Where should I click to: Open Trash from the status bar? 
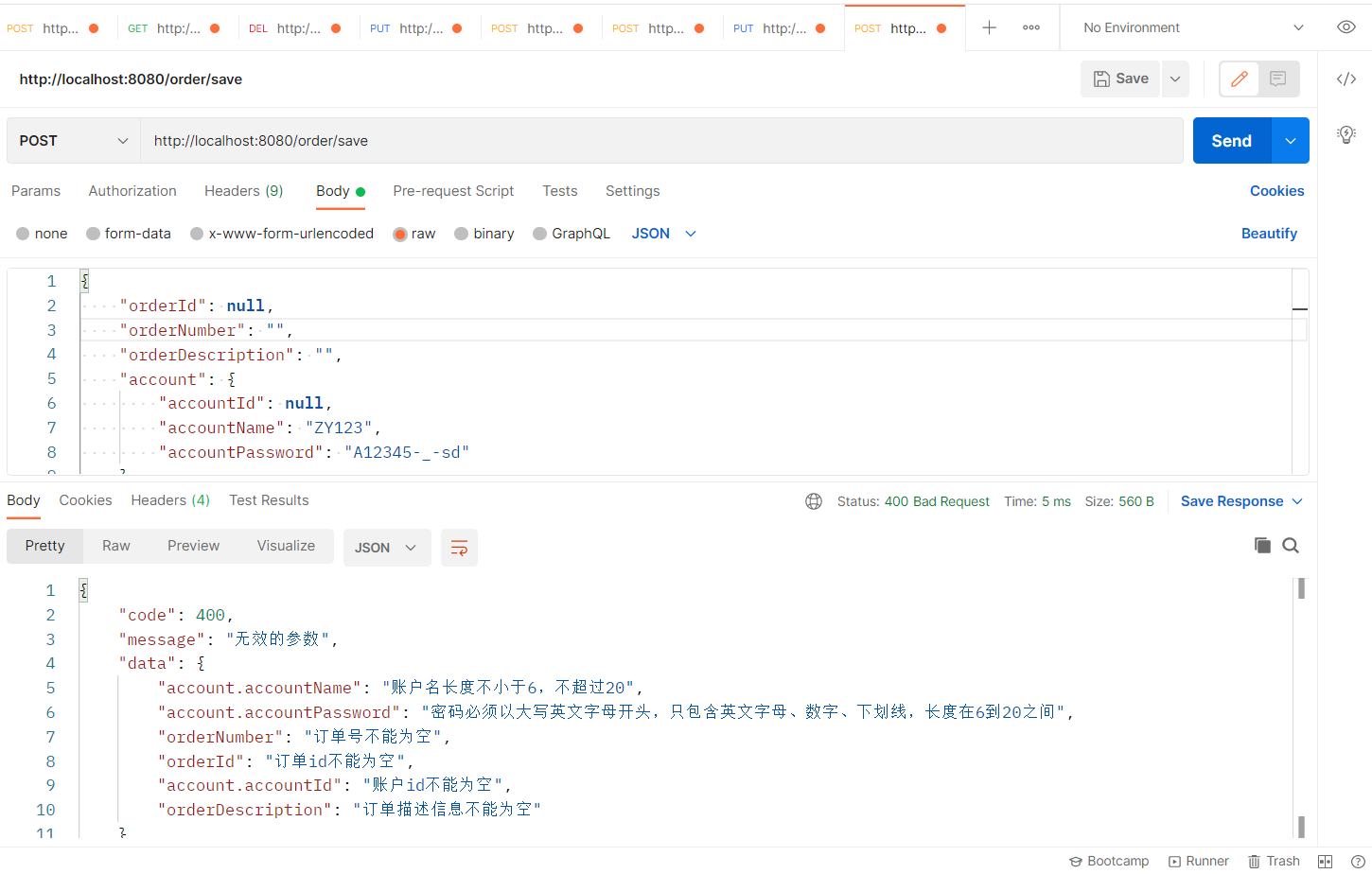point(1274,861)
